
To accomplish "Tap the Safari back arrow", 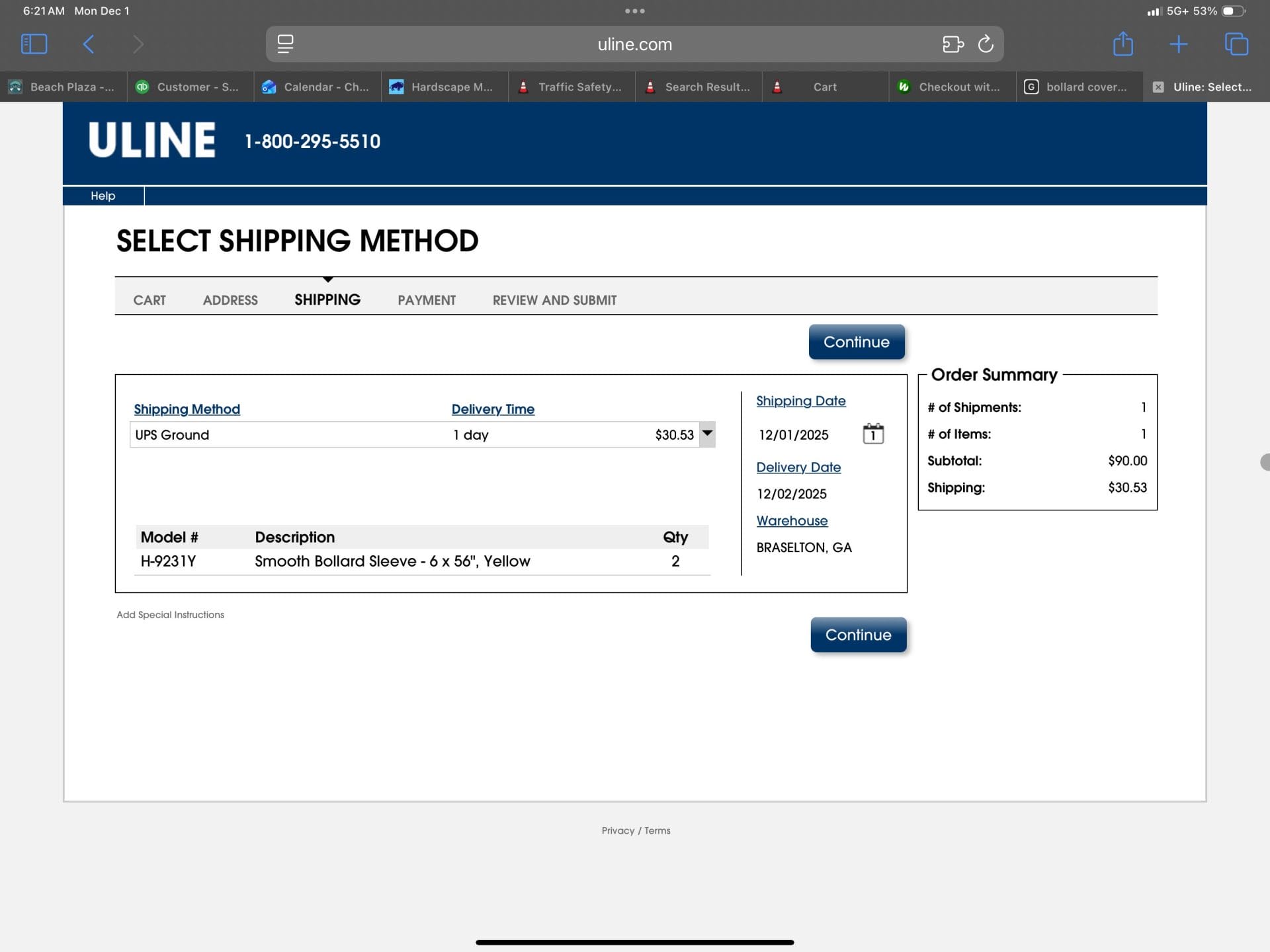I will coord(89,44).
